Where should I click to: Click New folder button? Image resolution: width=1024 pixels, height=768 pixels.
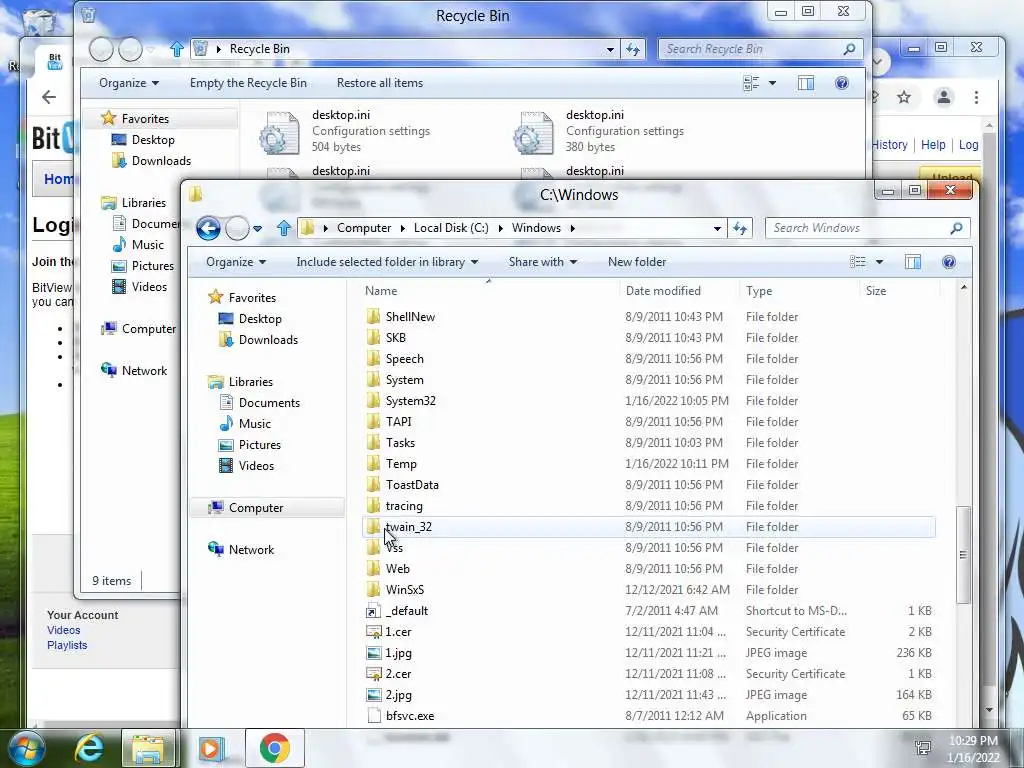coord(637,262)
